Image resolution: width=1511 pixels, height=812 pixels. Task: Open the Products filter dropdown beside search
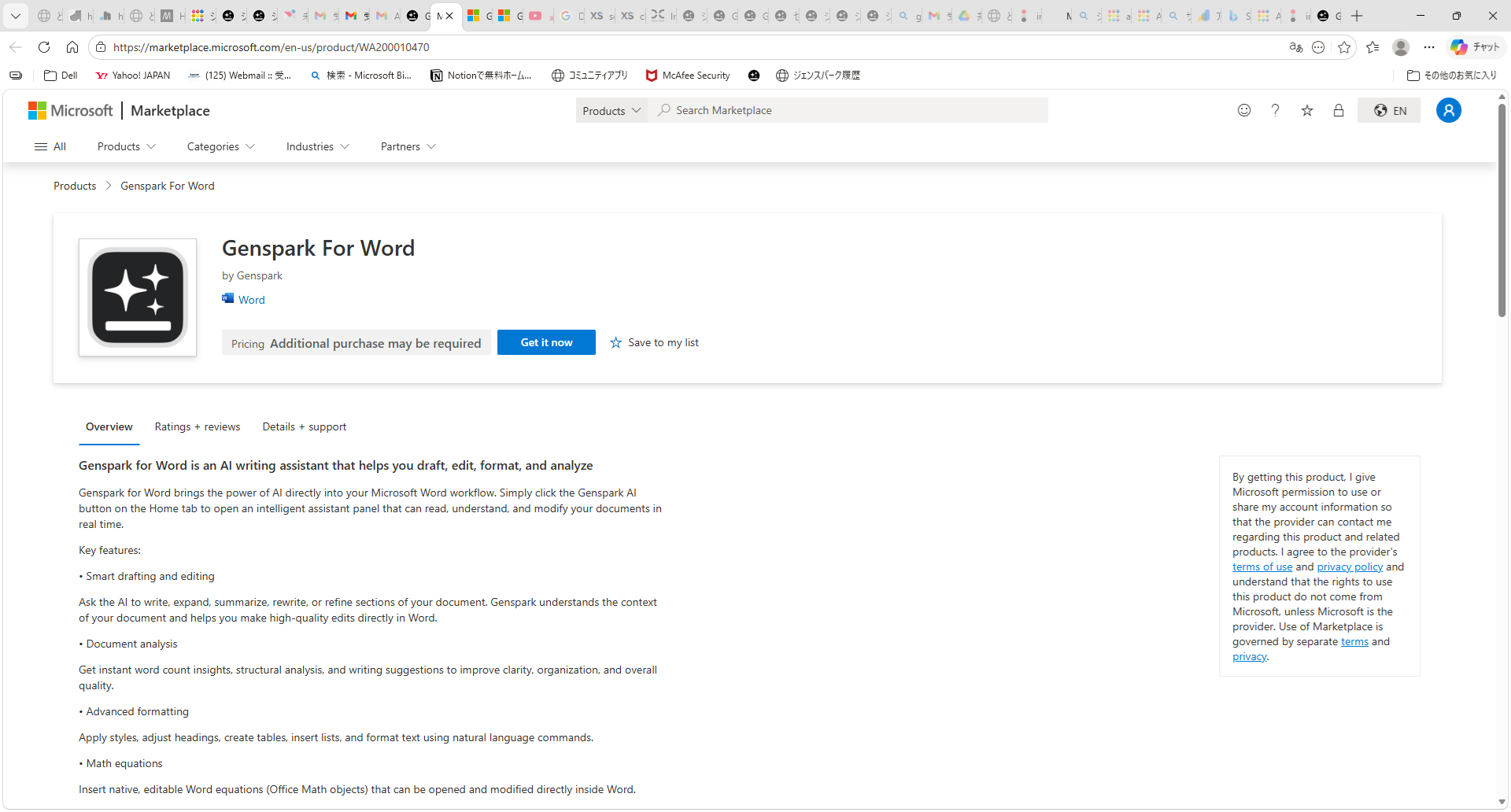click(x=611, y=110)
